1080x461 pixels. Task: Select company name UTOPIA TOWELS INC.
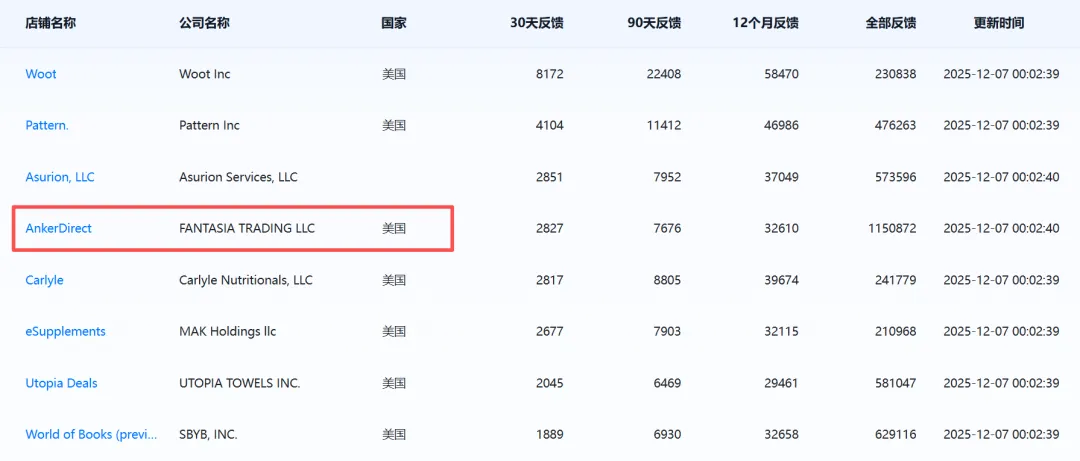240,383
